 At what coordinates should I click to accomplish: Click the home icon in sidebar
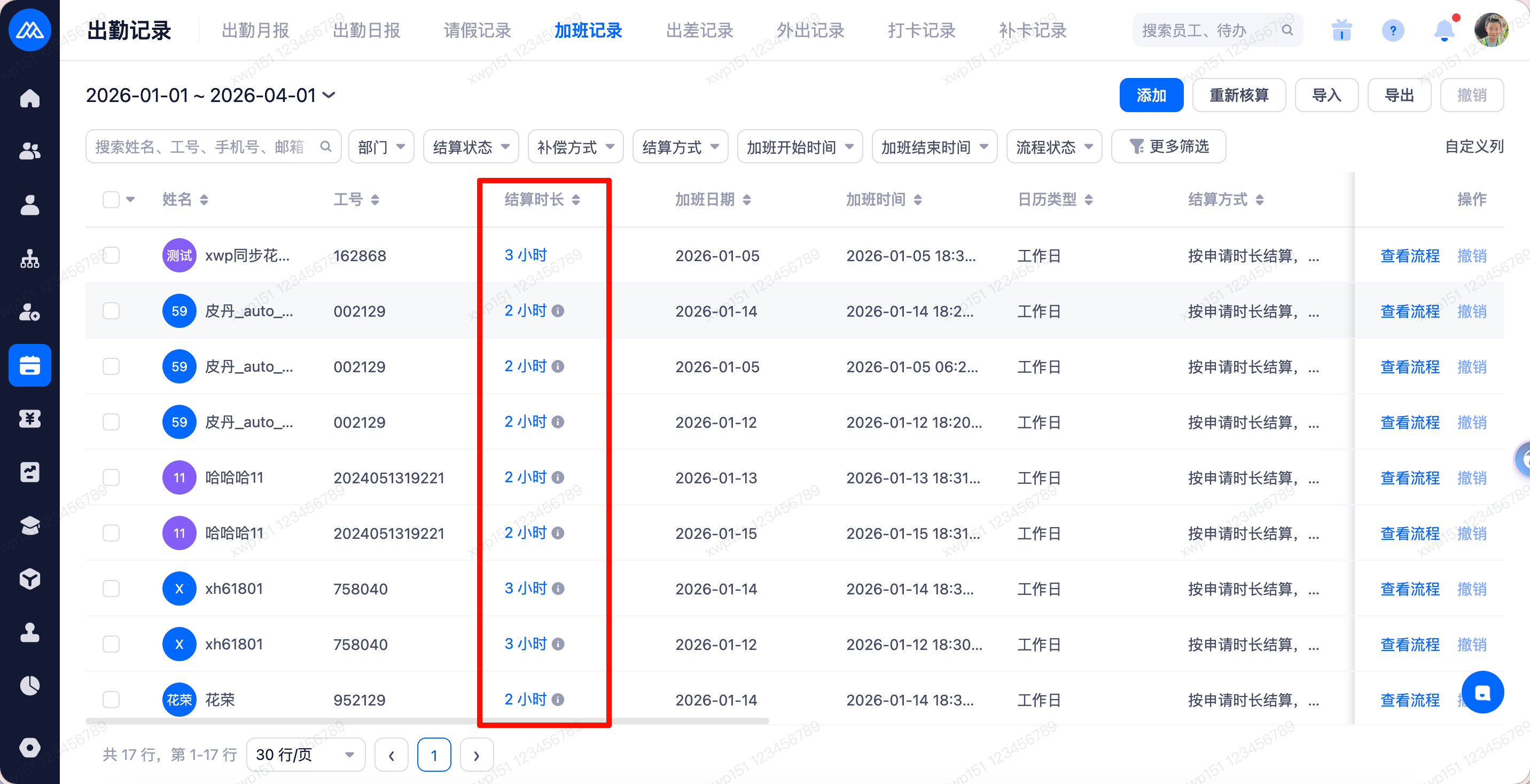pyautogui.click(x=30, y=98)
